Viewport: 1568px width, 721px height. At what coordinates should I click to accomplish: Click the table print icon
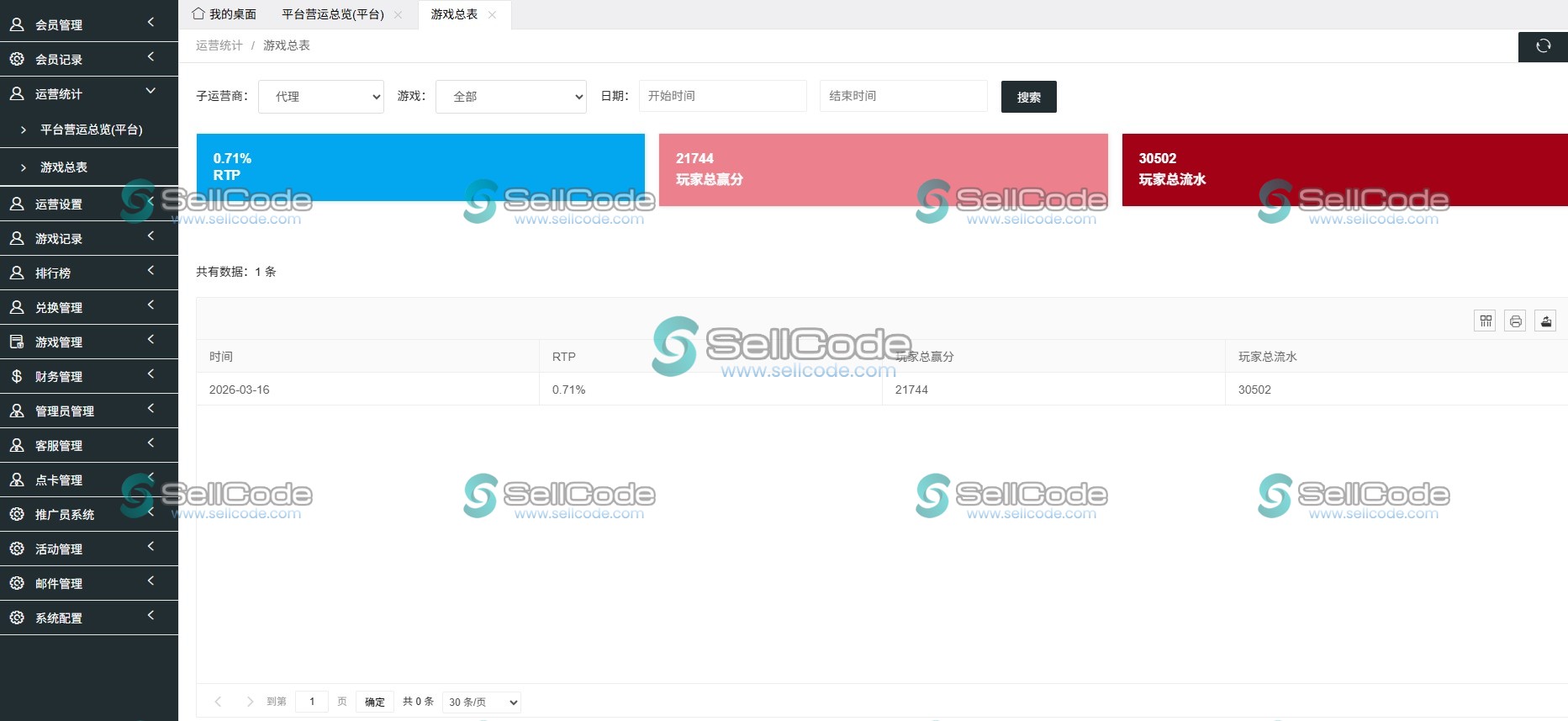pos(1515,321)
